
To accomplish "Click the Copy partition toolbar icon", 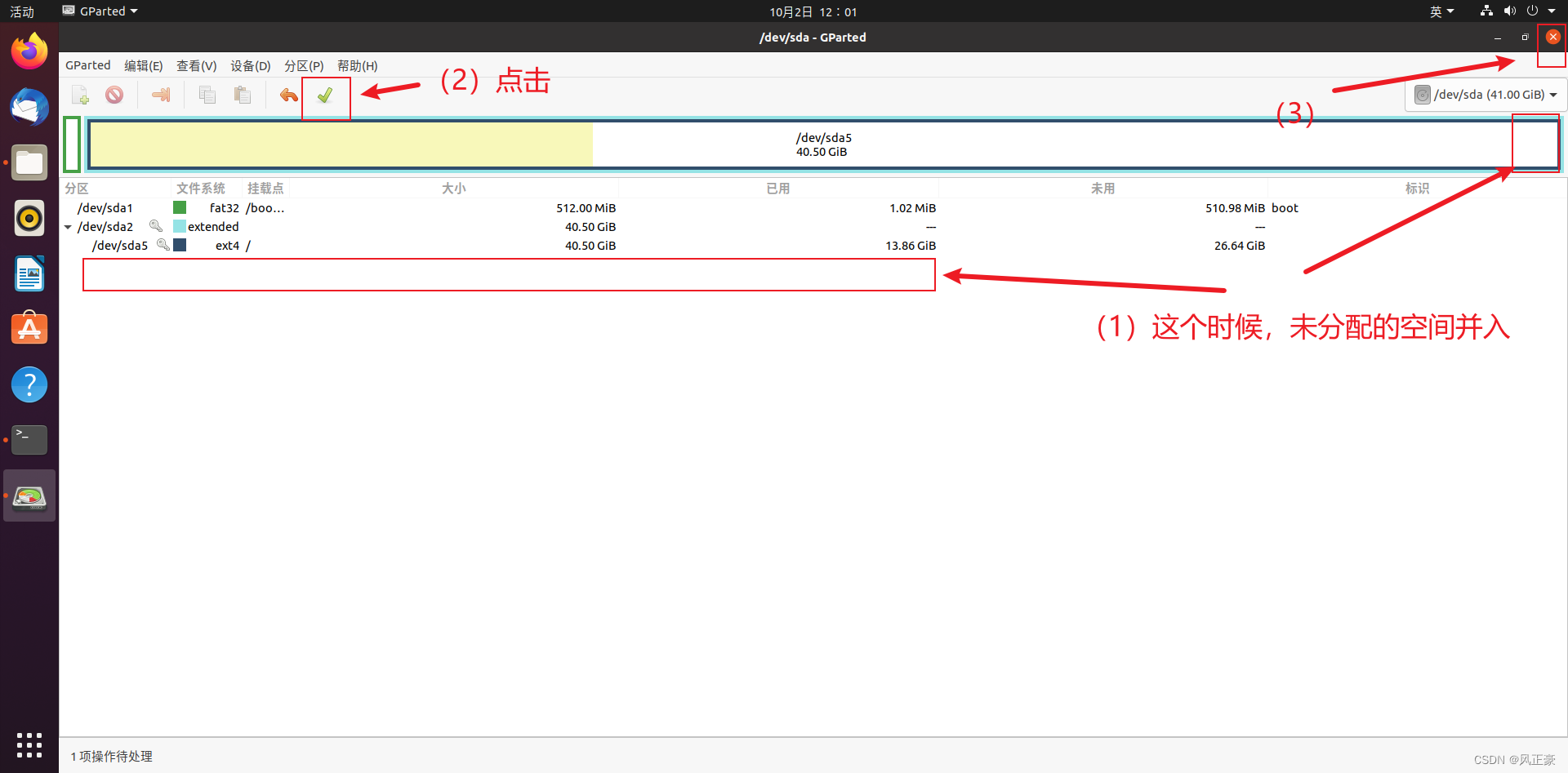I will (207, 96).
